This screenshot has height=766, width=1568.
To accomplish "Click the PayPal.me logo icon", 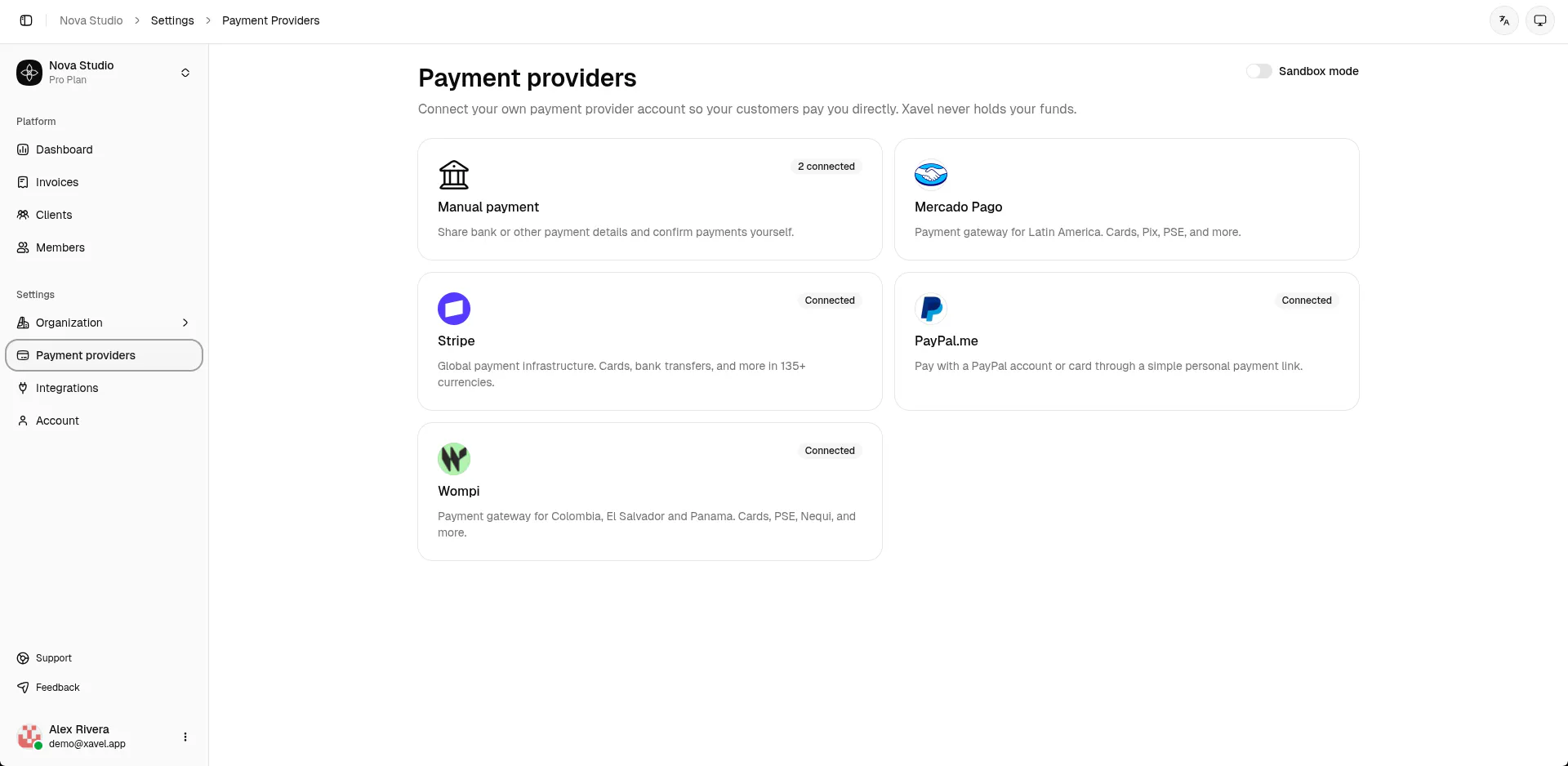I will [931, 309].
